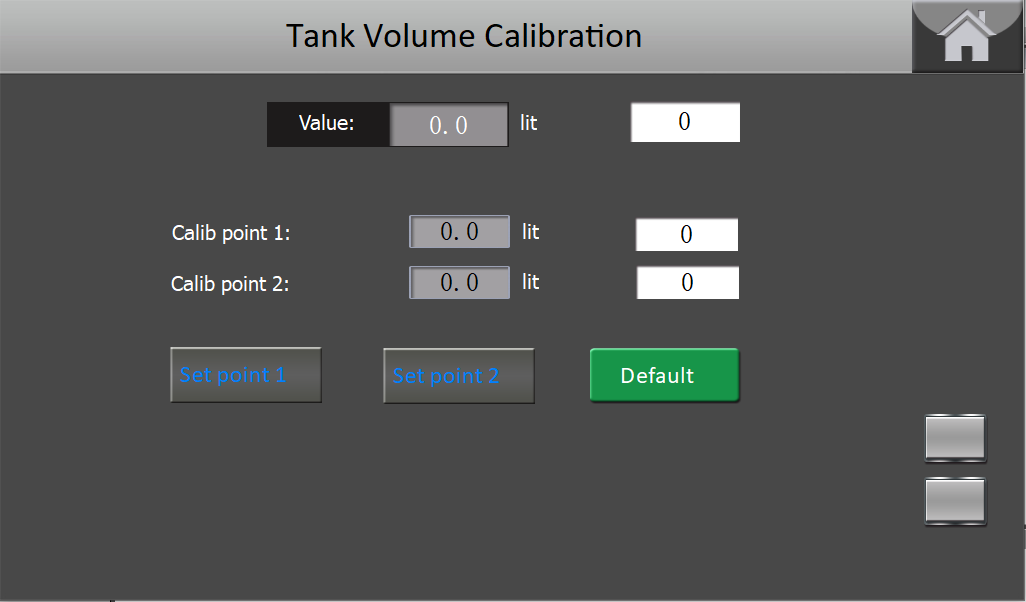This screenshot has height=602, width=1026.
Task: Click the green Default button
Action: pyautogui.click(x=664, y=375)
